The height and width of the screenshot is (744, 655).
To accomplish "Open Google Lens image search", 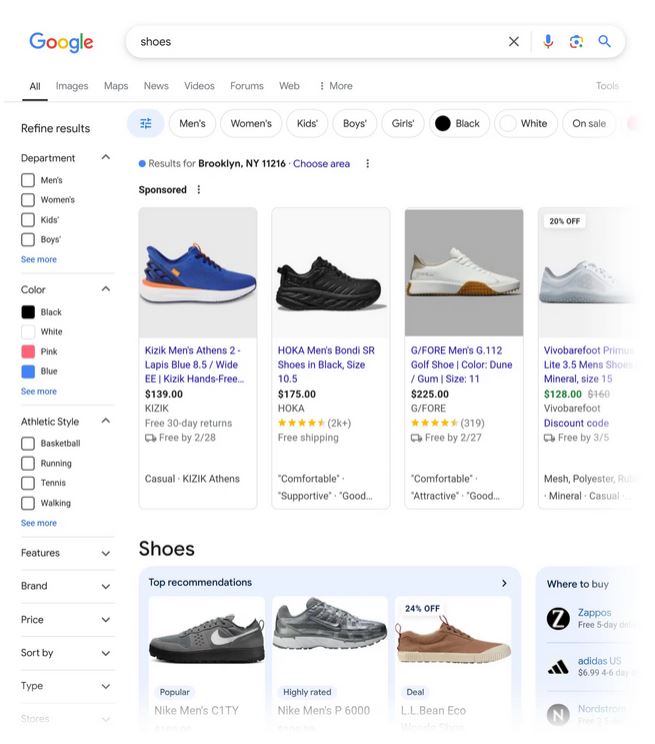I will [x=576, y=42].
